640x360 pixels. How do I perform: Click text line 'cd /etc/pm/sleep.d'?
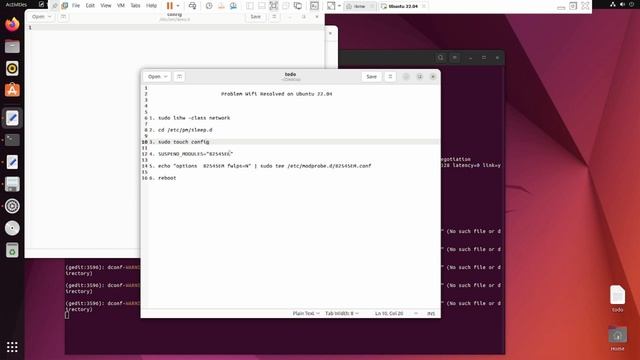click(185, 130)
